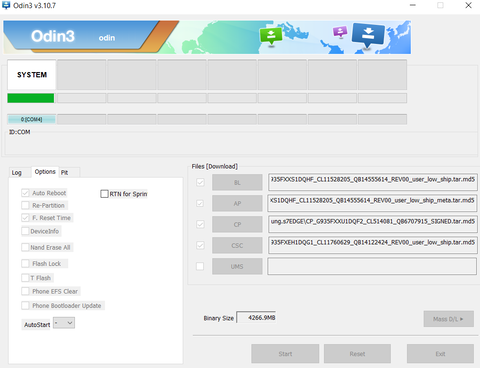Close the Odin3 window
This screenshot has height=368, width=480.
[x=468, y=5]
